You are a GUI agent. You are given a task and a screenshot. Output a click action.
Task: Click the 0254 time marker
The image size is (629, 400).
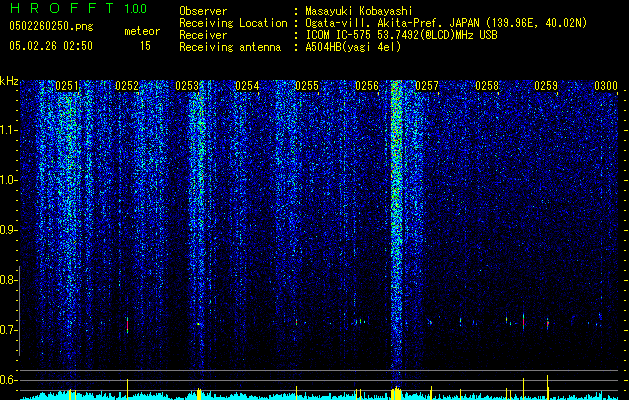(247, 86)
